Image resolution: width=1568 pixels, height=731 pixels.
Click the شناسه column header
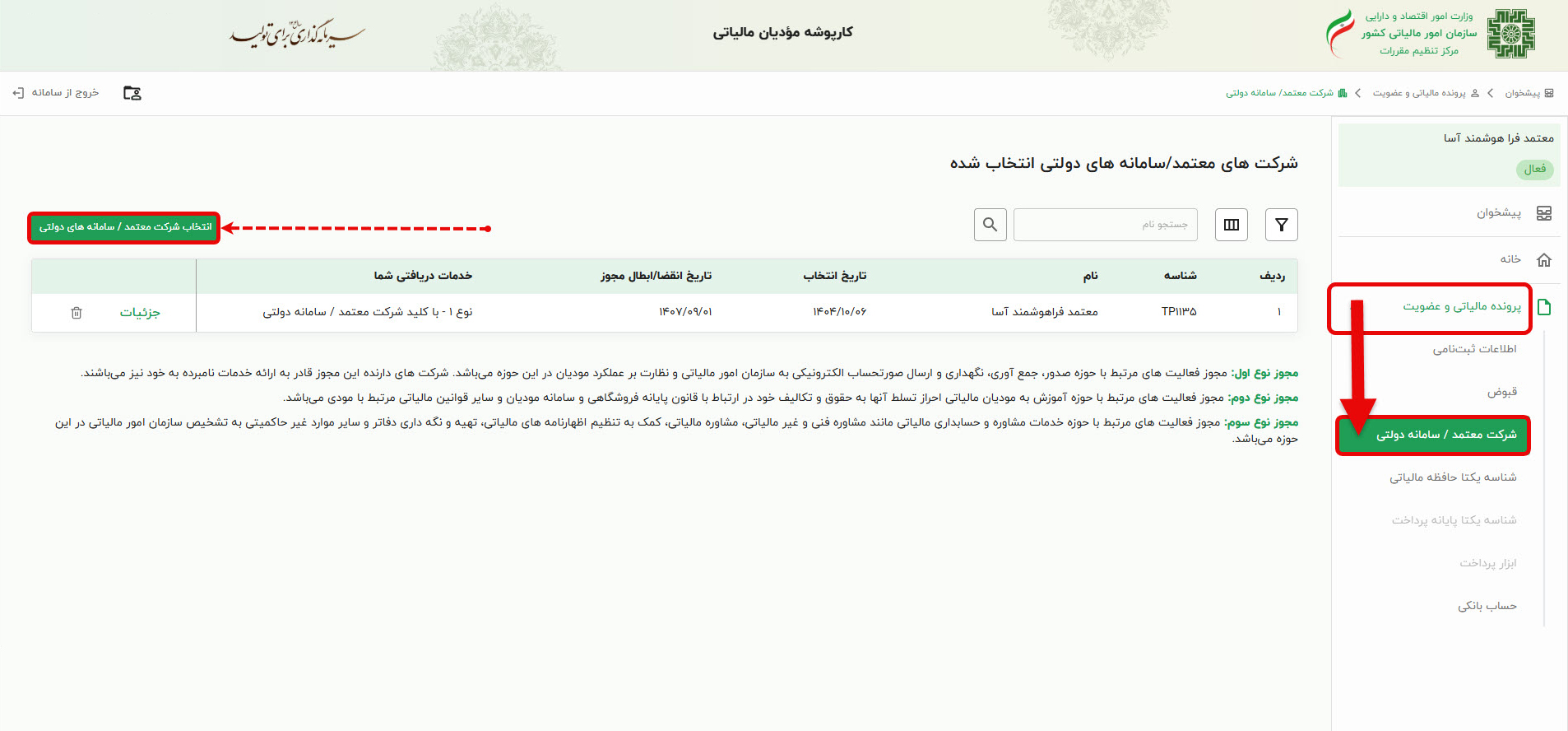1180,276
